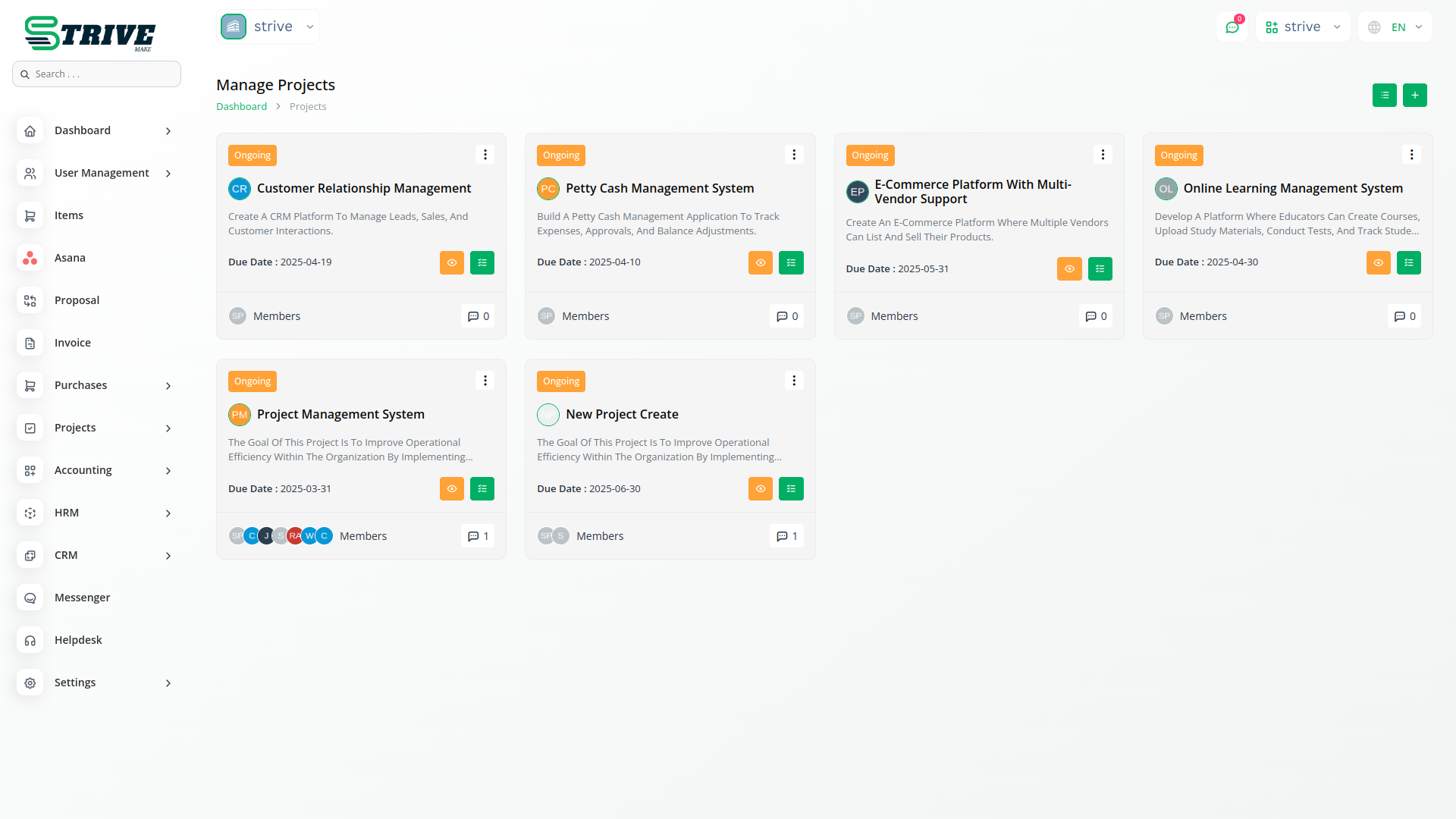Open the Asana sidebar item
This screenshot has height=819, width=1456.
click(70, 258)
